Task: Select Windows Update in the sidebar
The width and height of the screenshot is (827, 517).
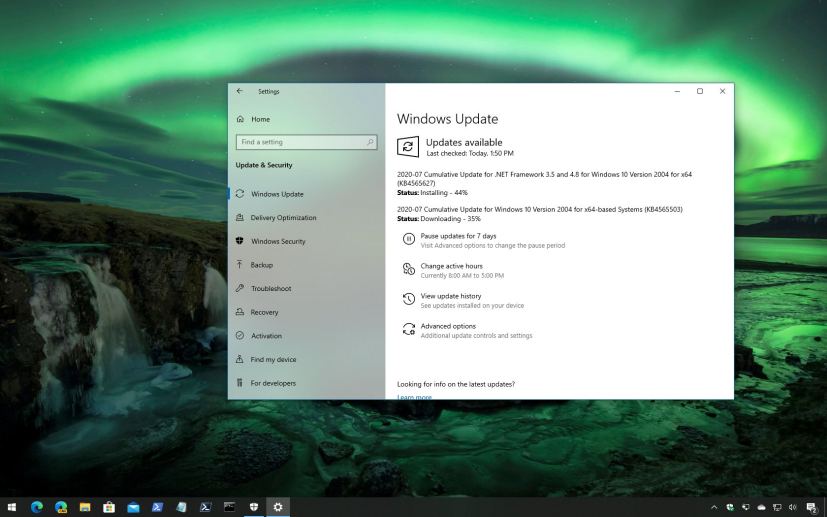Action: coord(277,194)
